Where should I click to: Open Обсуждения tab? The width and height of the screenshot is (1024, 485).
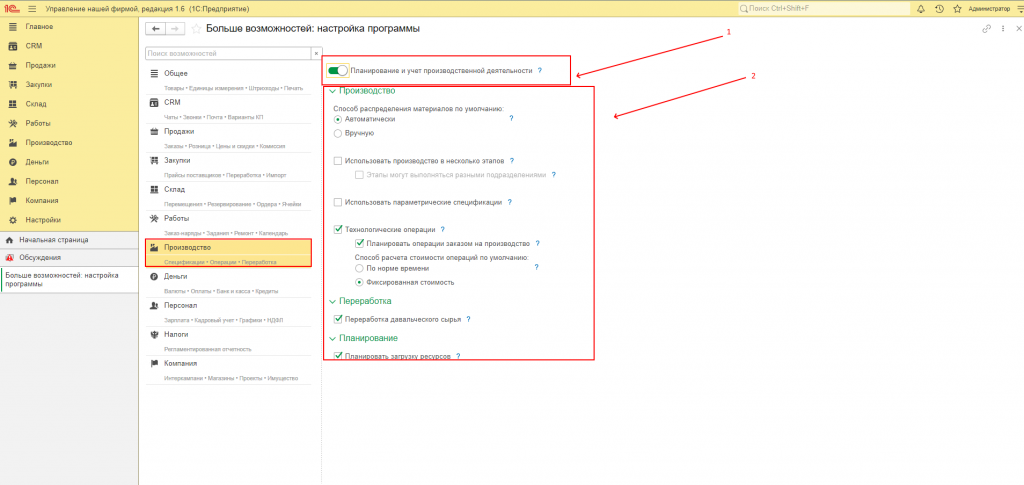click(x=69, y=257)
